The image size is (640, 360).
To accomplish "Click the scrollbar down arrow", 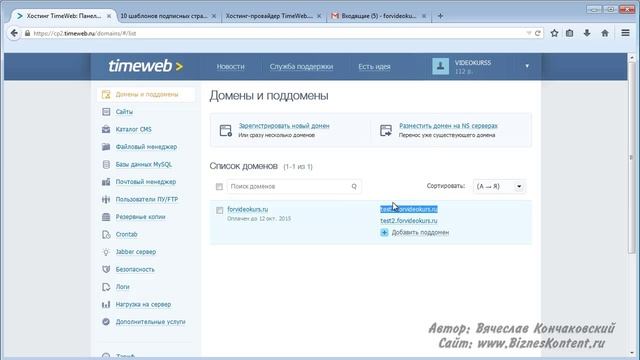I will [x=632, y=353].
